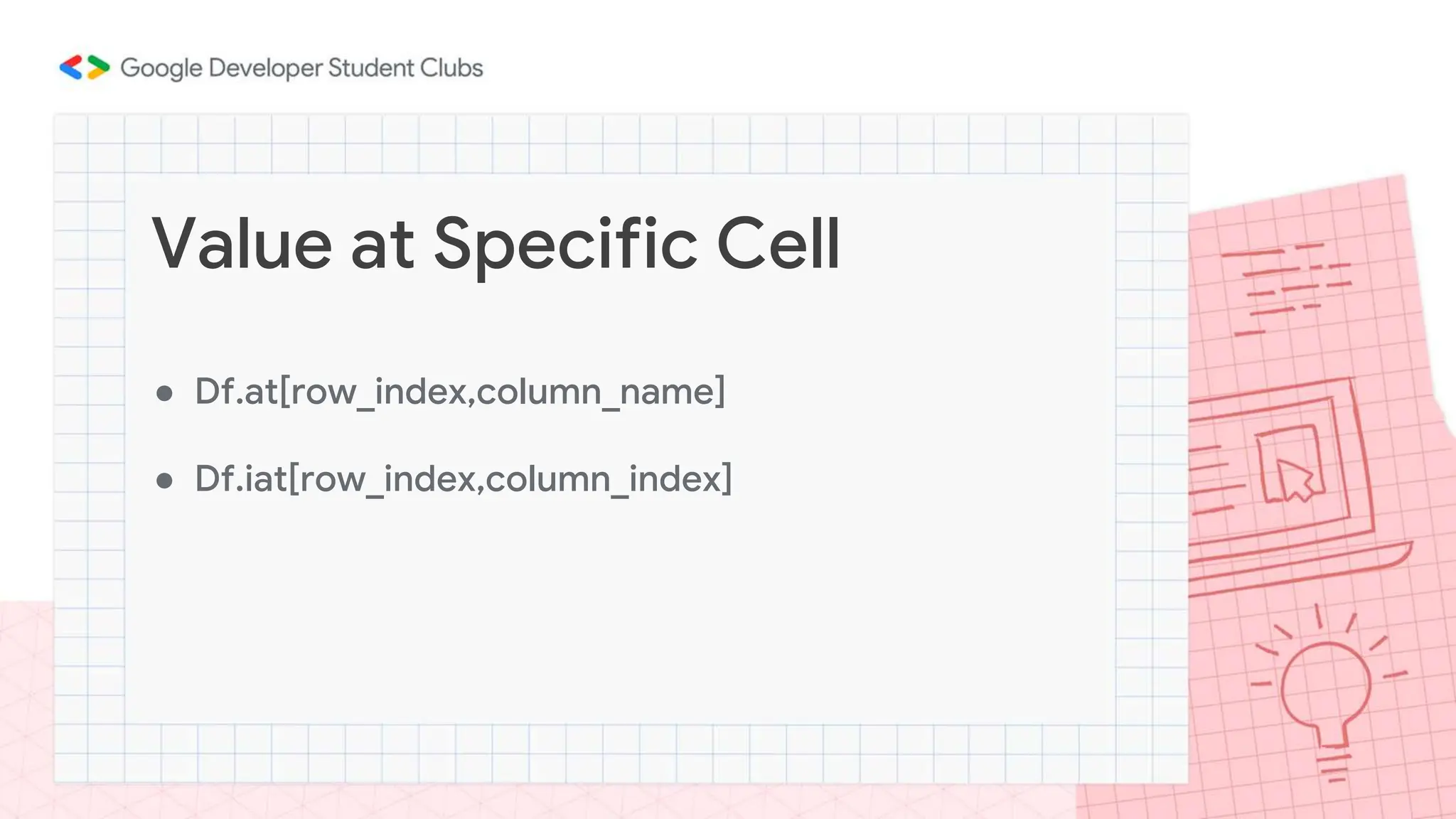Click the word Specific in the heading

565,245
